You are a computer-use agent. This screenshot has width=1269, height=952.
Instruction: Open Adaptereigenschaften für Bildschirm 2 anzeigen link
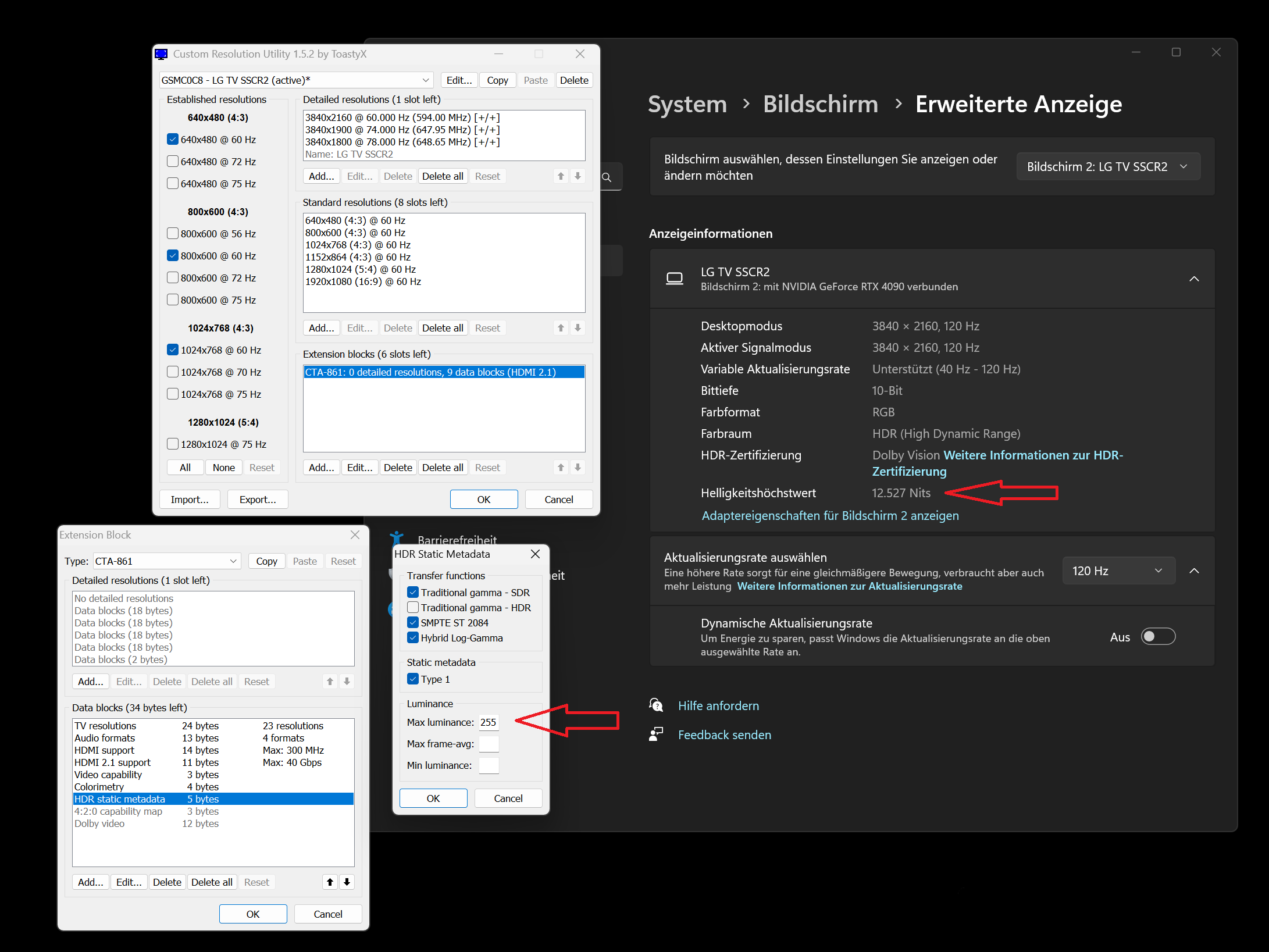[x=830, y=516]
